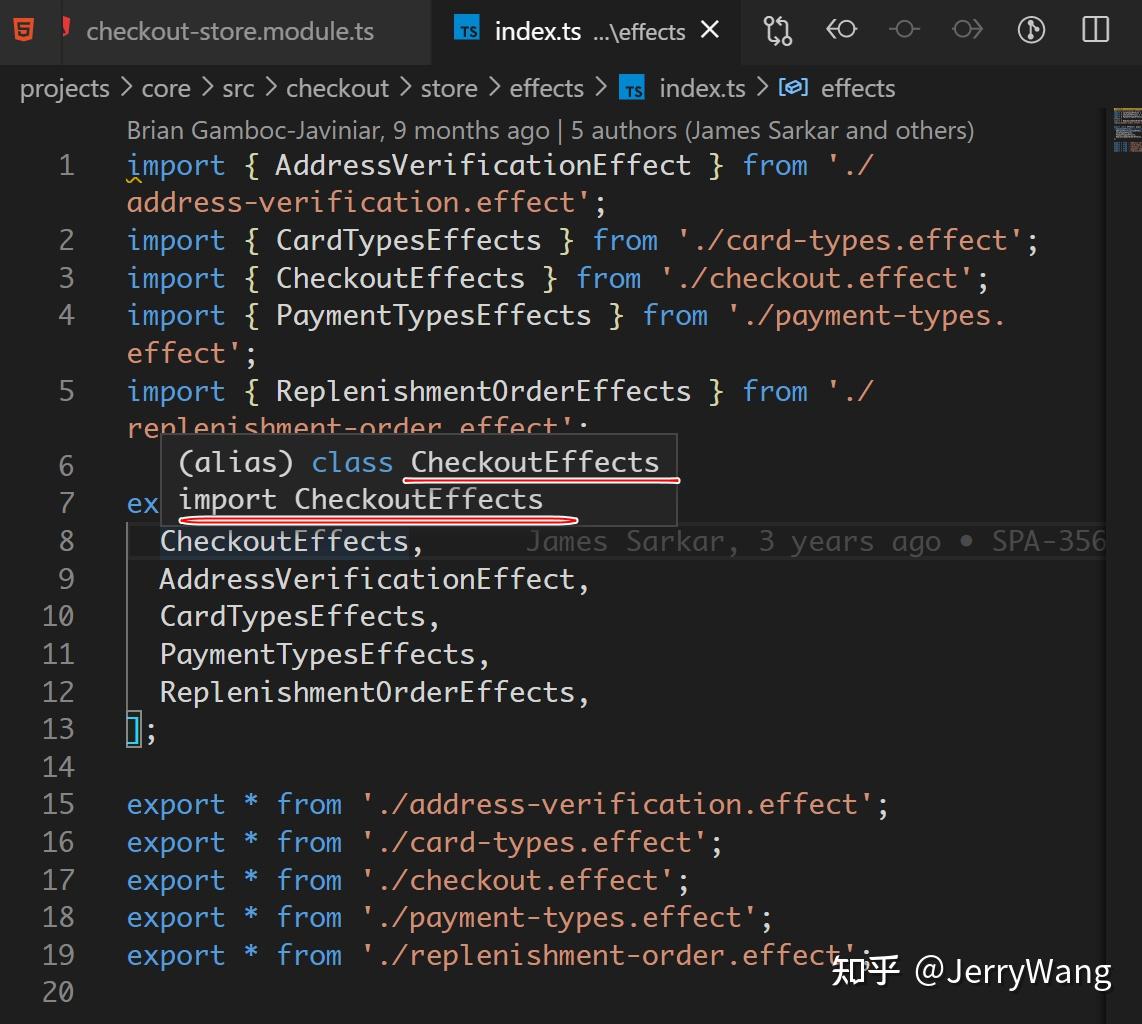1142x1024 pixels.
Task: Click AddressVerificationEffect on line 9
Action: click(367, 580)
